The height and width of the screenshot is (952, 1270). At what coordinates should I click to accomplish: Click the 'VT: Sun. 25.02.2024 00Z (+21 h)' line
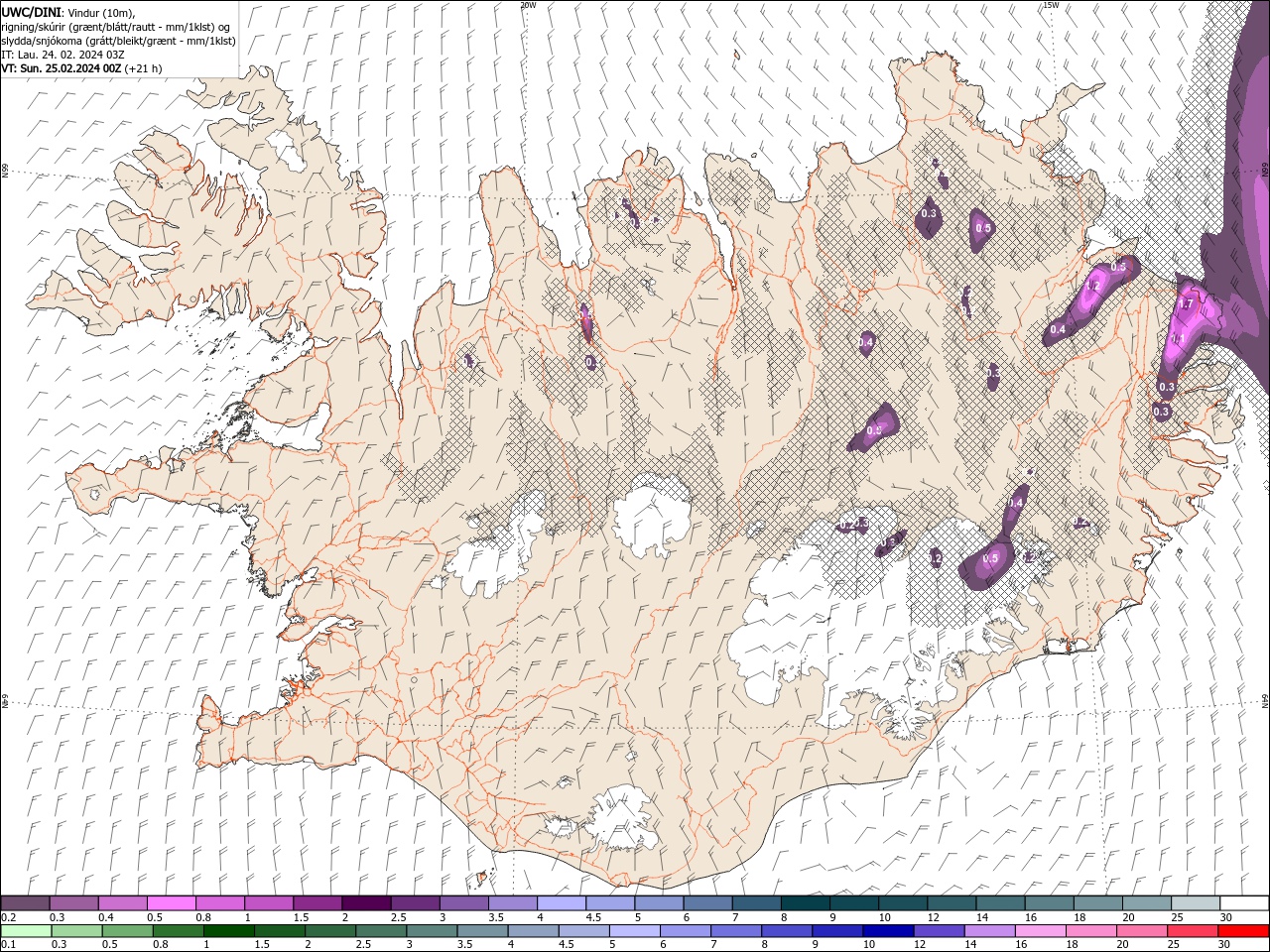[x=81, y=68]
